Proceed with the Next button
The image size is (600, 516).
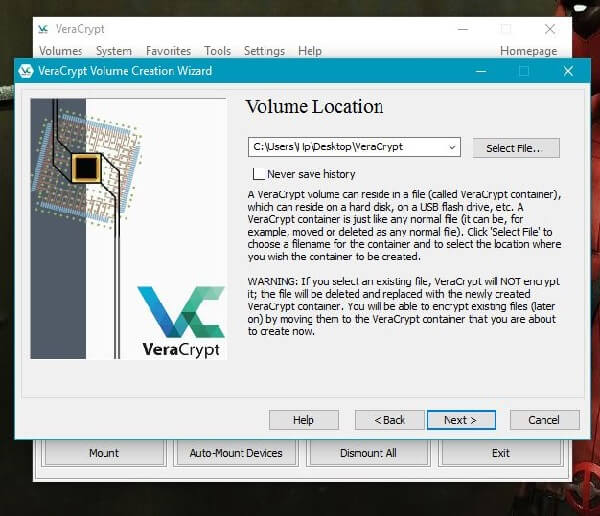coord(461,420)
